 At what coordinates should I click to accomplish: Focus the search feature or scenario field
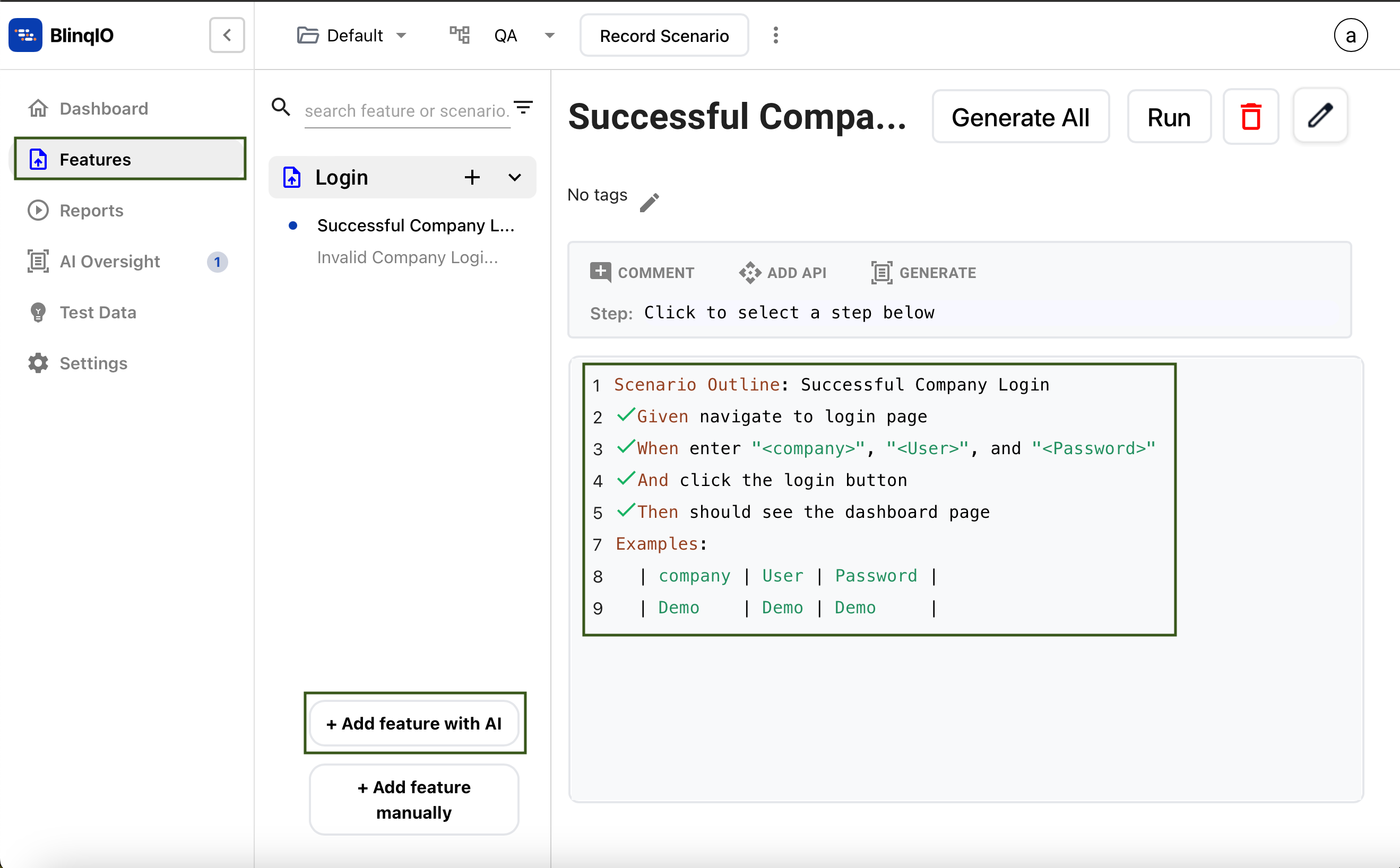point(407,110)
